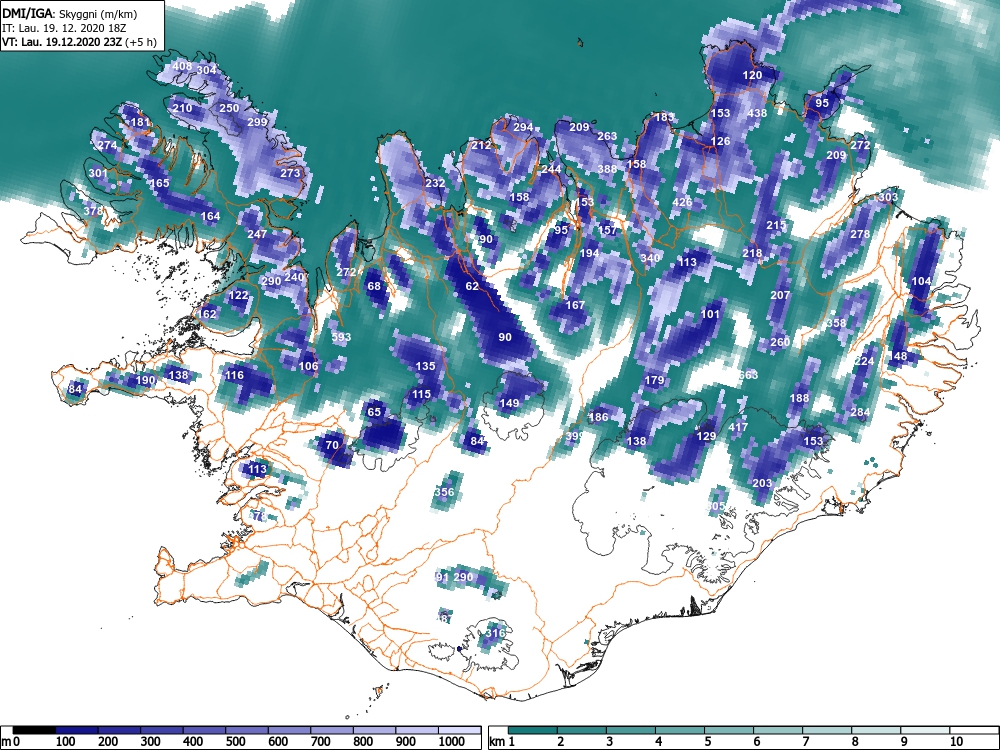Click the initial time line 'IT: Lau. 19. 12. 2020 18Z'
The width and height of the screenshot is (1000, 750).
[64, 28]
